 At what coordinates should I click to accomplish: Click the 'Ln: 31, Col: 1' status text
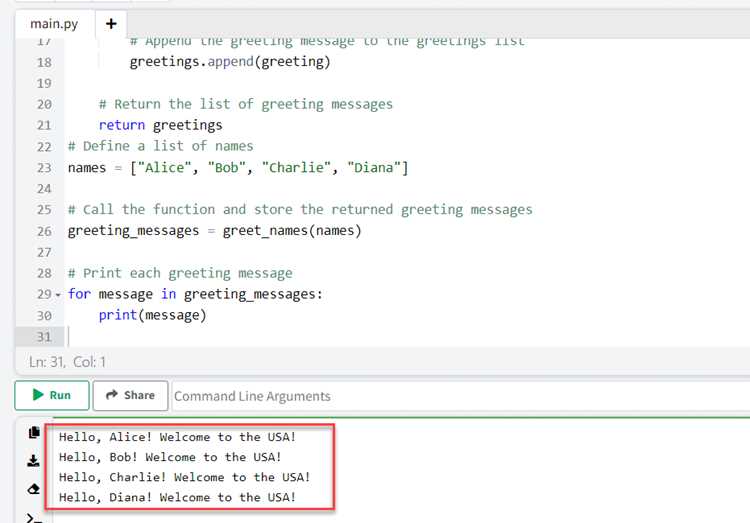(x=67, y=362)
